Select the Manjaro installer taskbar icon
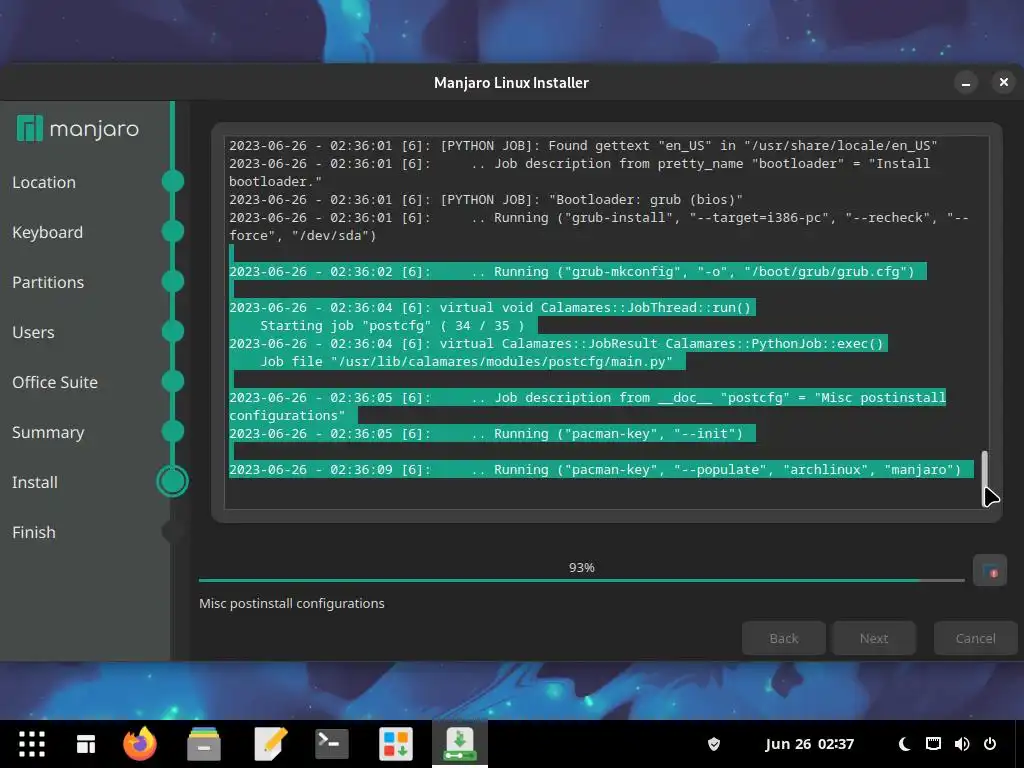The height and width of the screenshot is (768, 1024). pyautogui.click(x=460, y=744)
